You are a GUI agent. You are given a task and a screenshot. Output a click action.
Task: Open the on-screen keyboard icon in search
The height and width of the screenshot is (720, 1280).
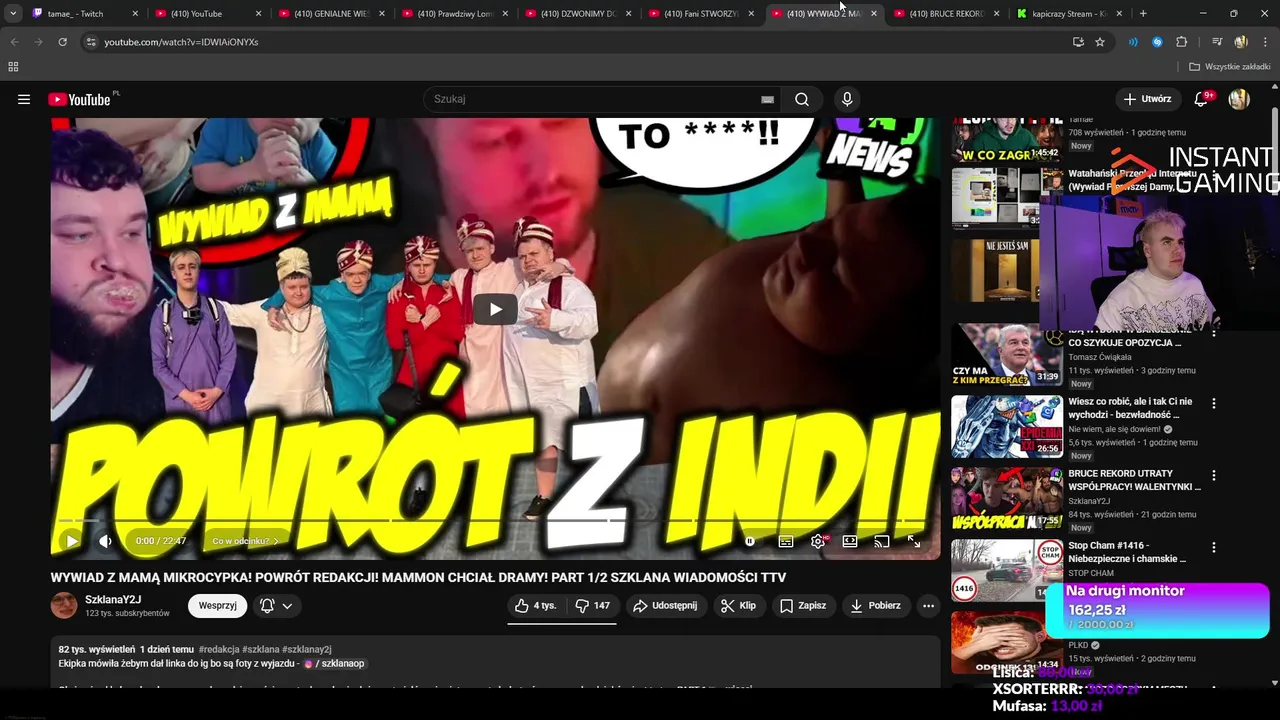pos(767,99)
